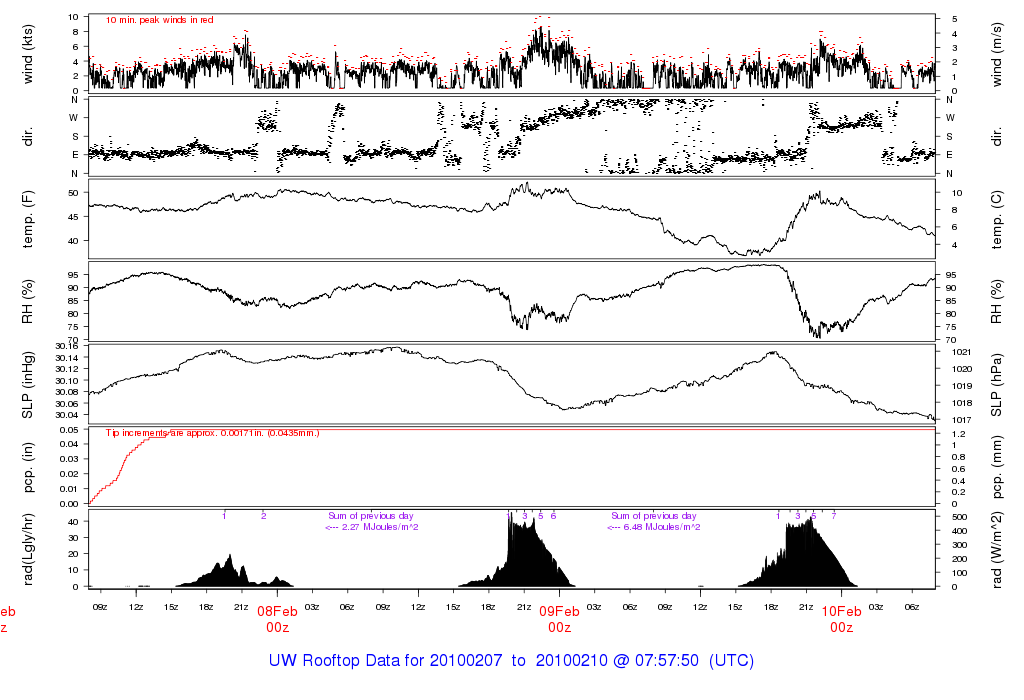The image size is (1024, 700).
Task: Click the 'wind (m/s)' axis label
Action: (x=996, y=54)
